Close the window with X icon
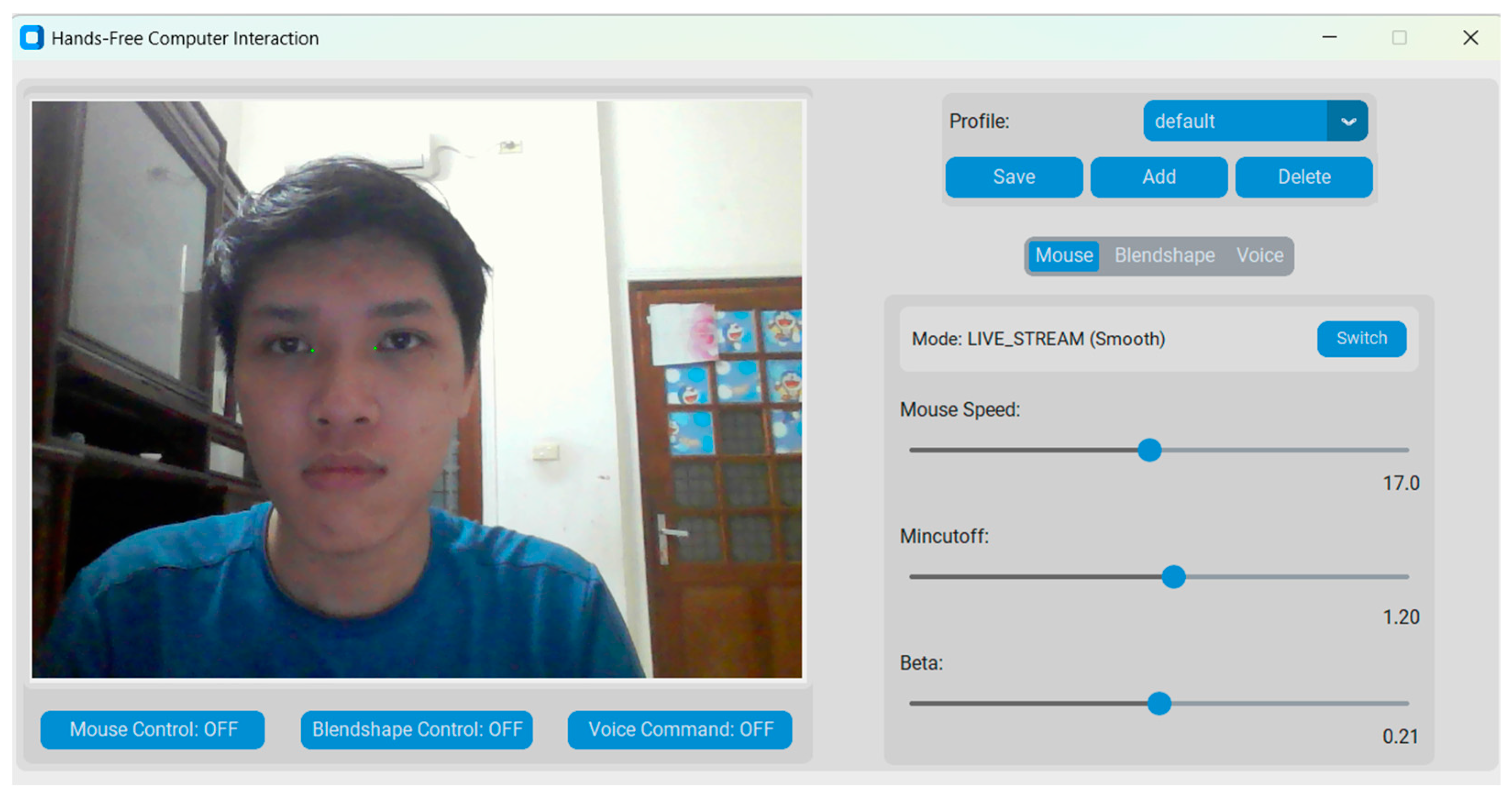 coord(1470,38)
